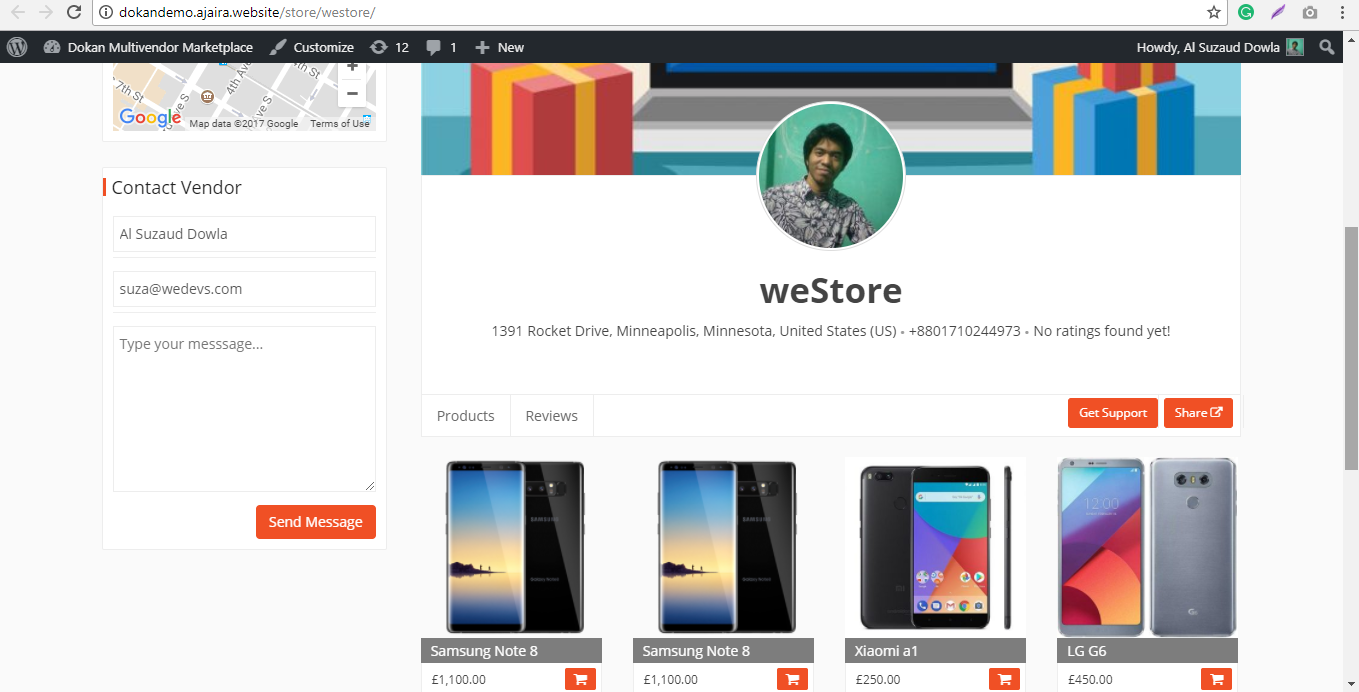Click the browser Back arrow
Image resolution: width=1359 pixels, height=692 pixels.
18,13
